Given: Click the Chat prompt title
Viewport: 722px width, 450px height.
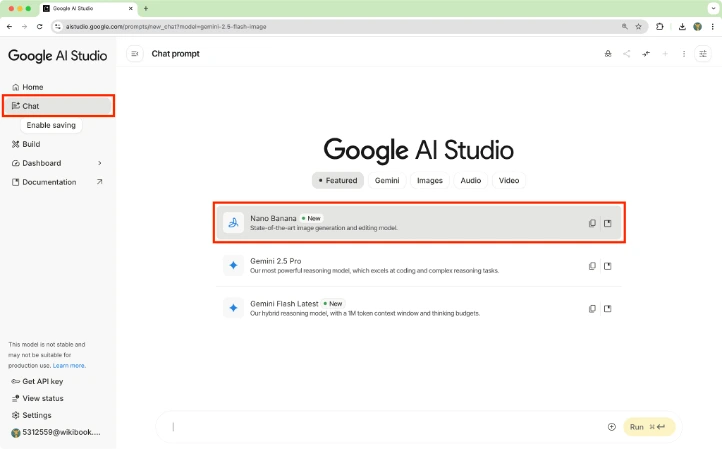Looking at the screenshot, I should 175,54.
